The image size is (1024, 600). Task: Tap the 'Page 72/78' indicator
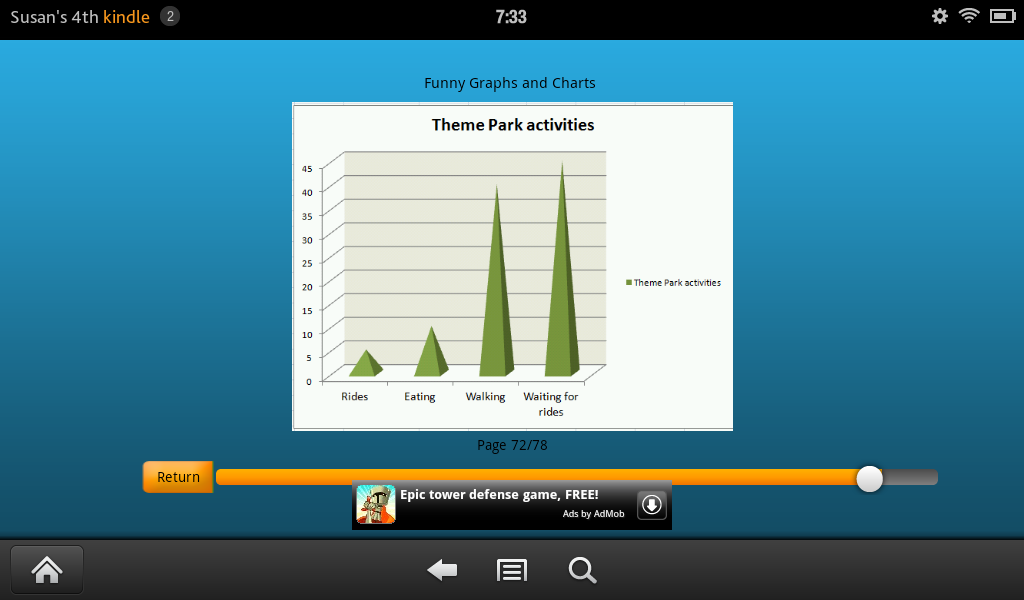(x=511, y=445)
